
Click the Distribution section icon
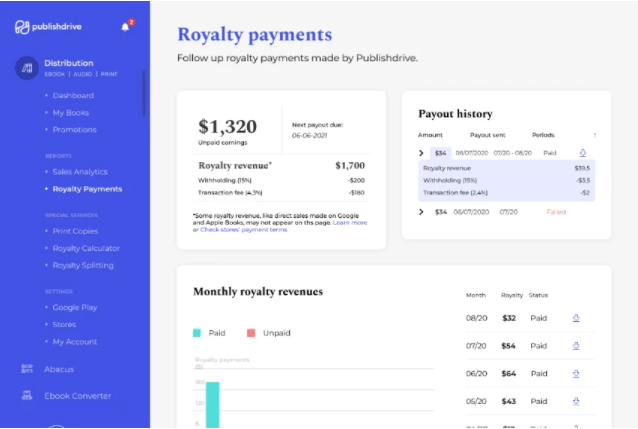click(x=27, y=69)
